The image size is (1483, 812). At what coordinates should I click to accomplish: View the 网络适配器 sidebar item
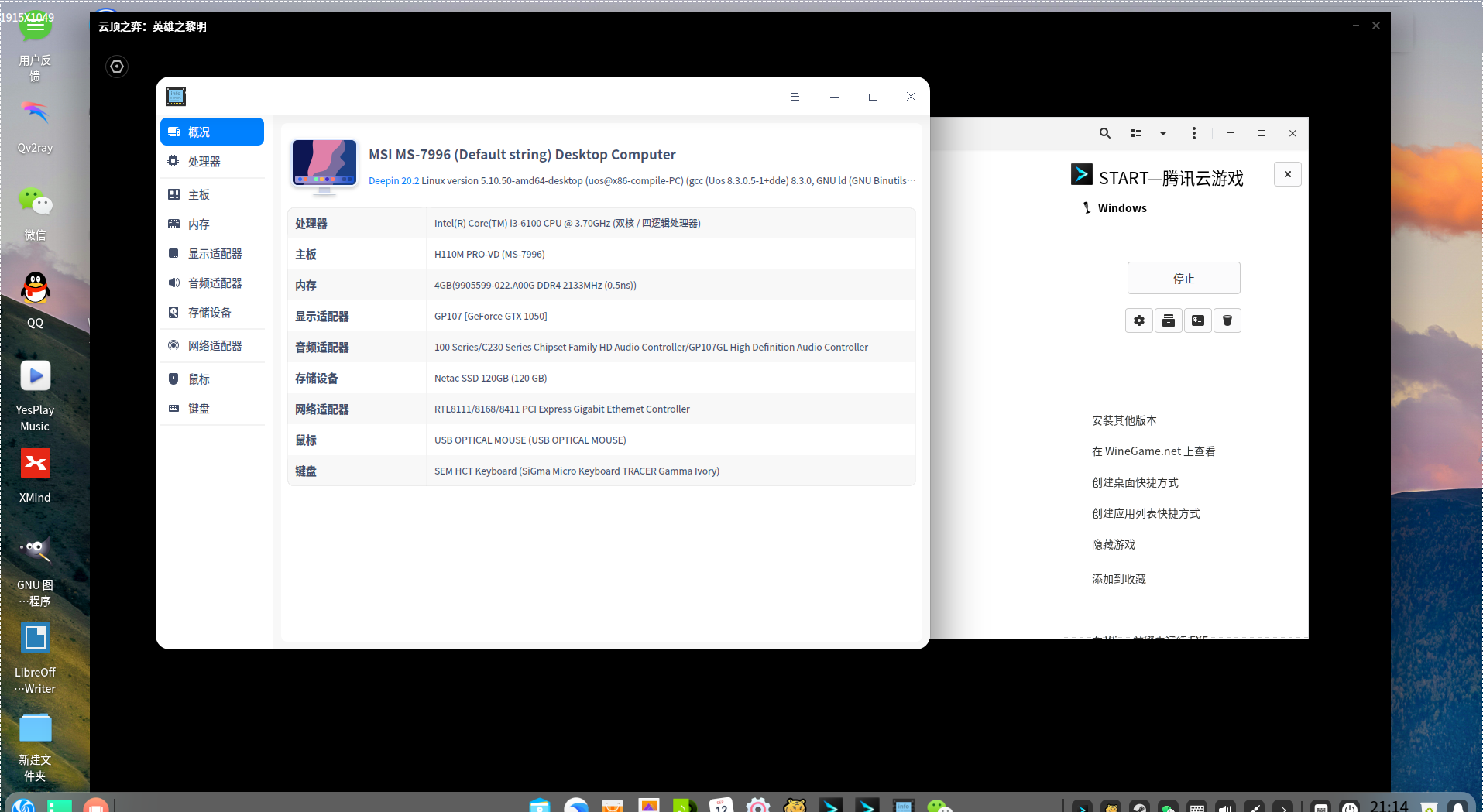(x=212, y=345)
